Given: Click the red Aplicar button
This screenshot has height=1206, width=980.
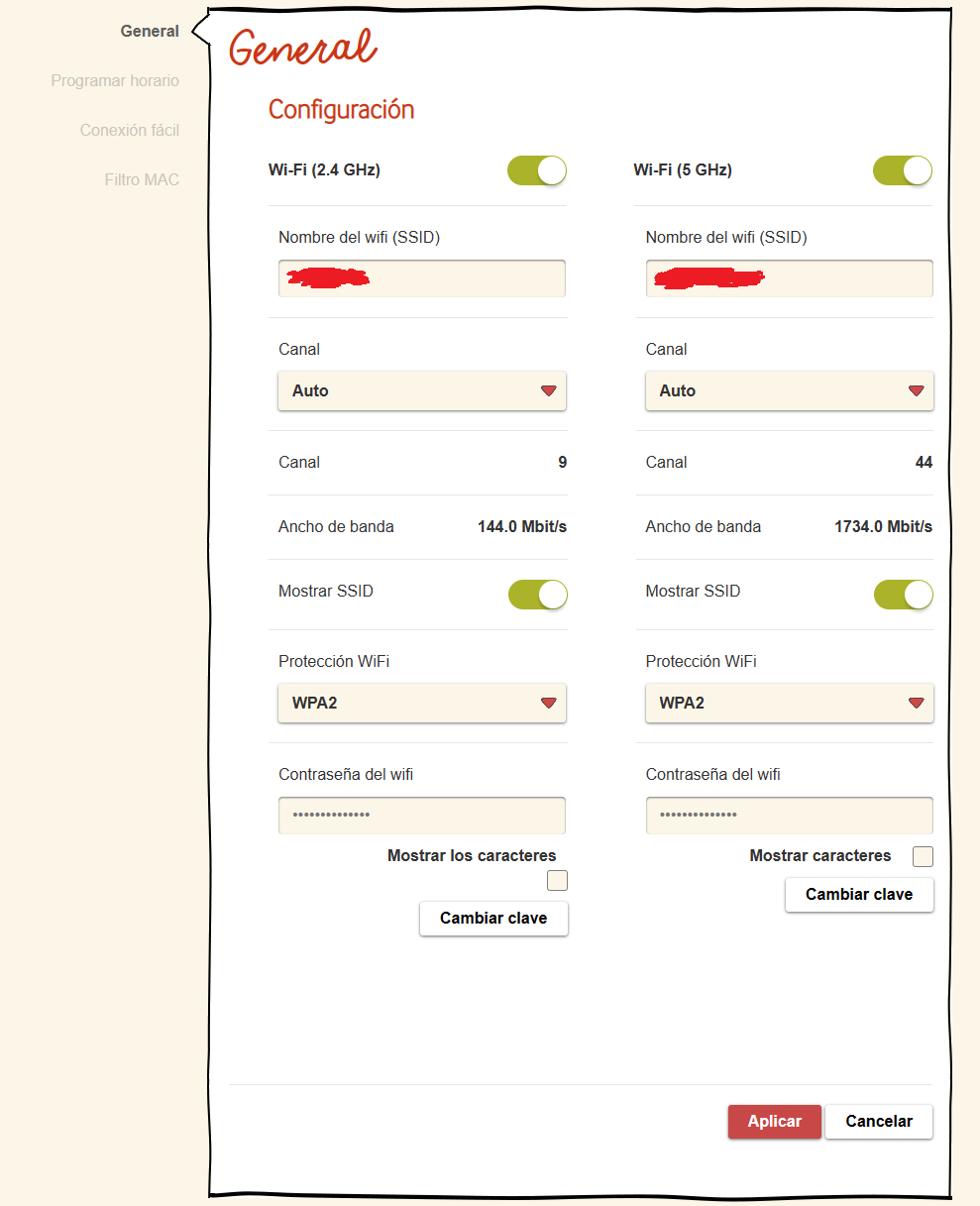Looking at the screenshot, I should [x=775, y=1121].
